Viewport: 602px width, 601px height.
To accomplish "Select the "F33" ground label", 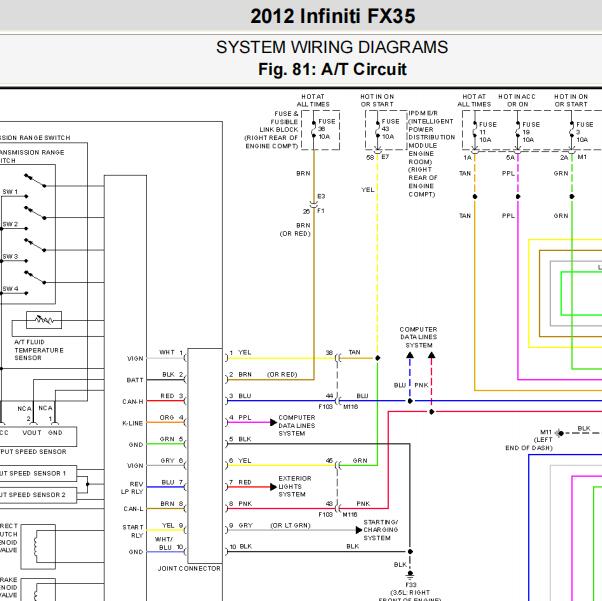I will (x=410, y=585).
